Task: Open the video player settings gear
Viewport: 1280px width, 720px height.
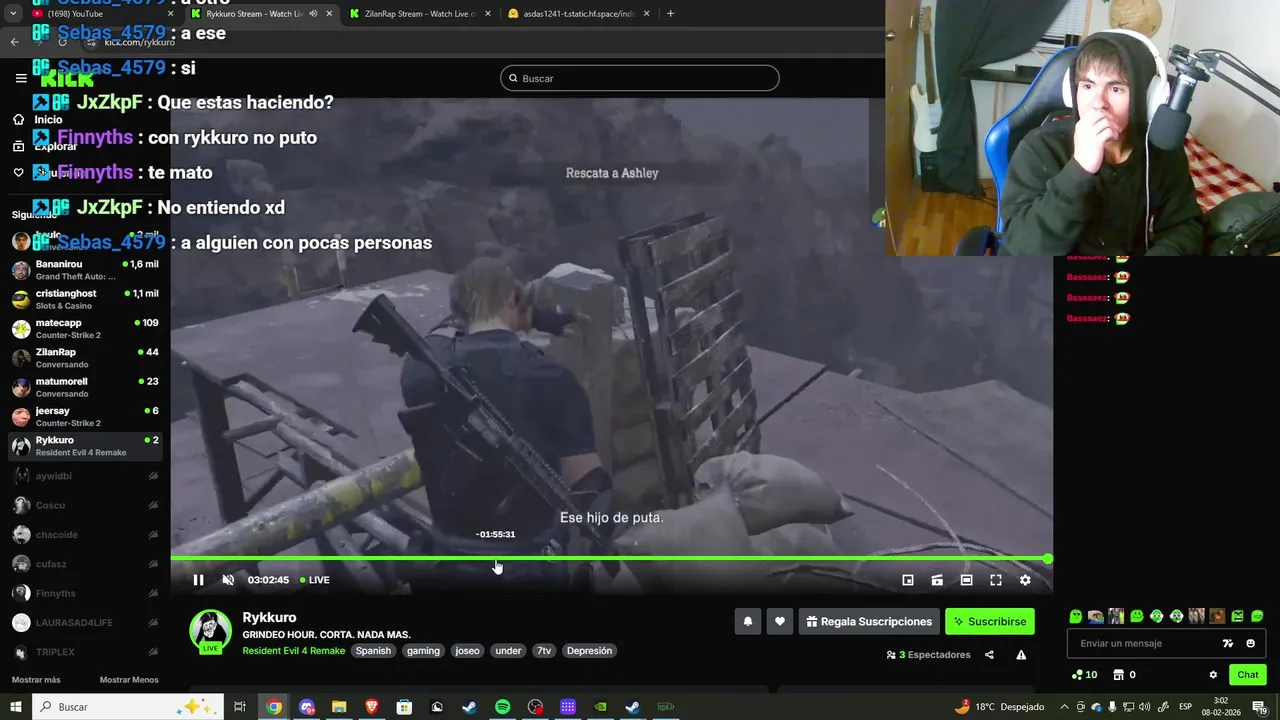Action: [x=1025, y=580]
